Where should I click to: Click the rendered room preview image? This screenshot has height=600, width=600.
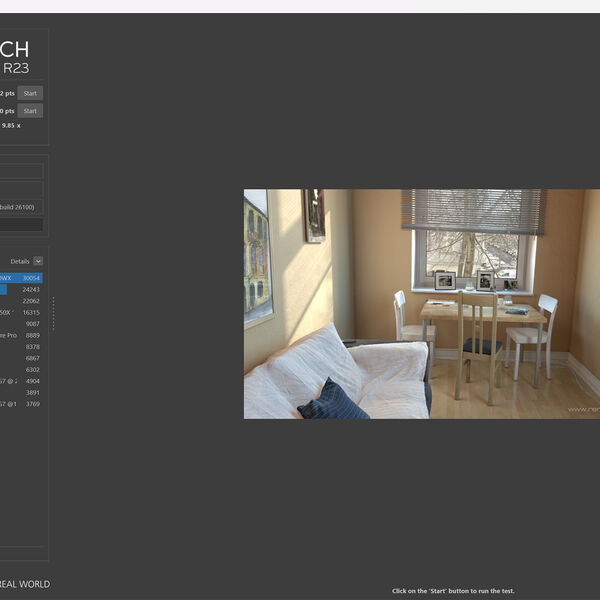422,304
